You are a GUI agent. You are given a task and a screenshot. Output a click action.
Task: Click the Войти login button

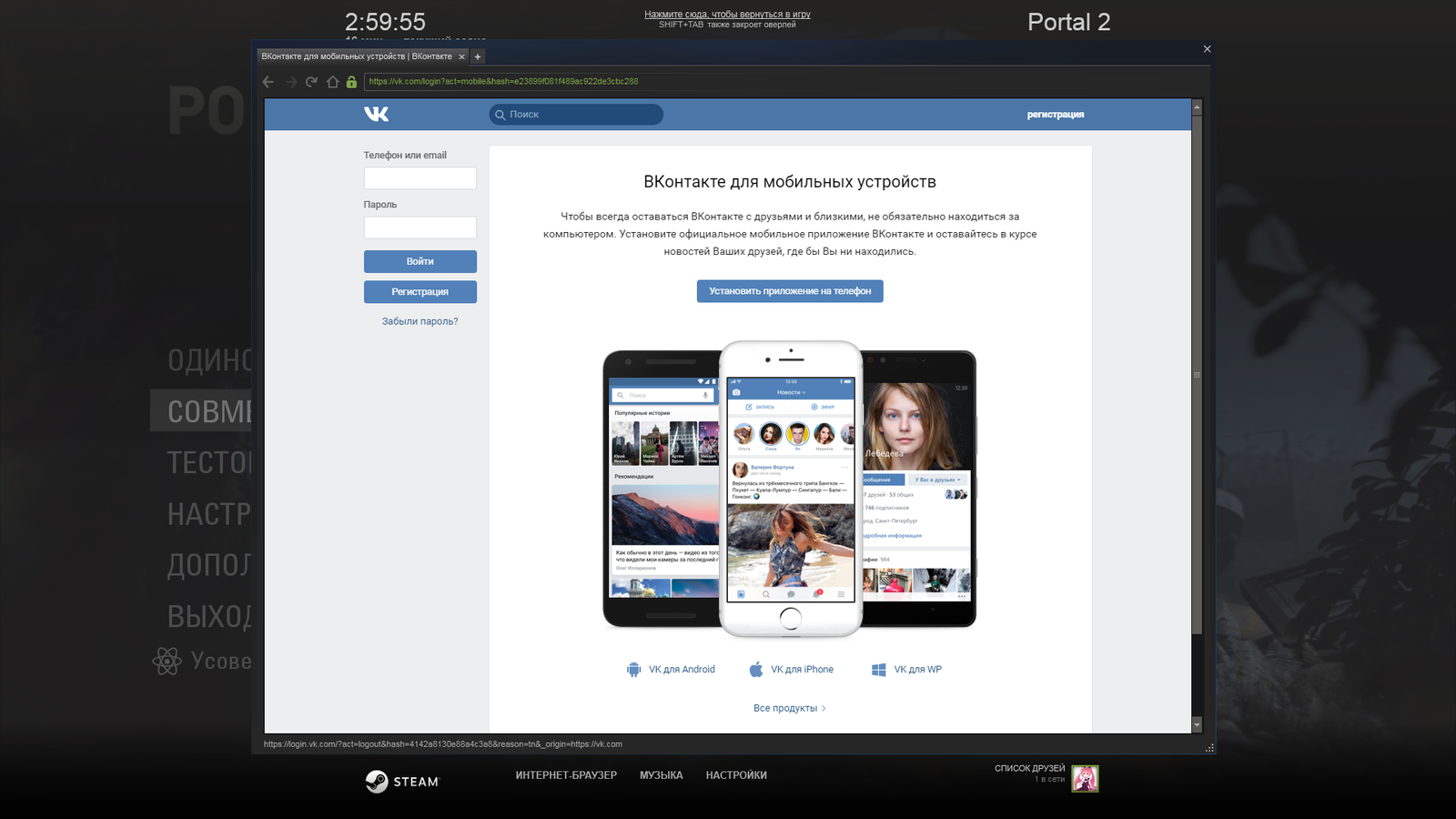pos(420,261)
